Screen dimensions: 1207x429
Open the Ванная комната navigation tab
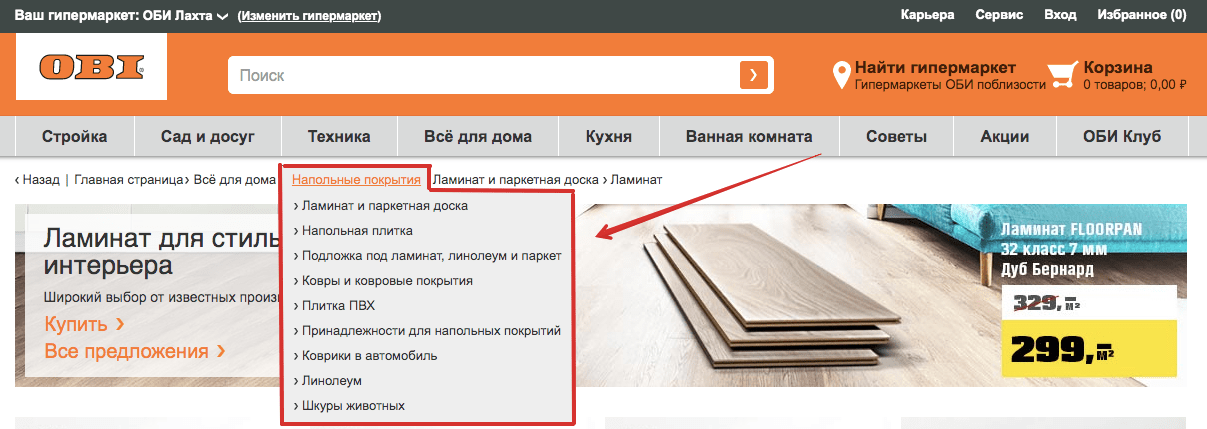(749, 137)
